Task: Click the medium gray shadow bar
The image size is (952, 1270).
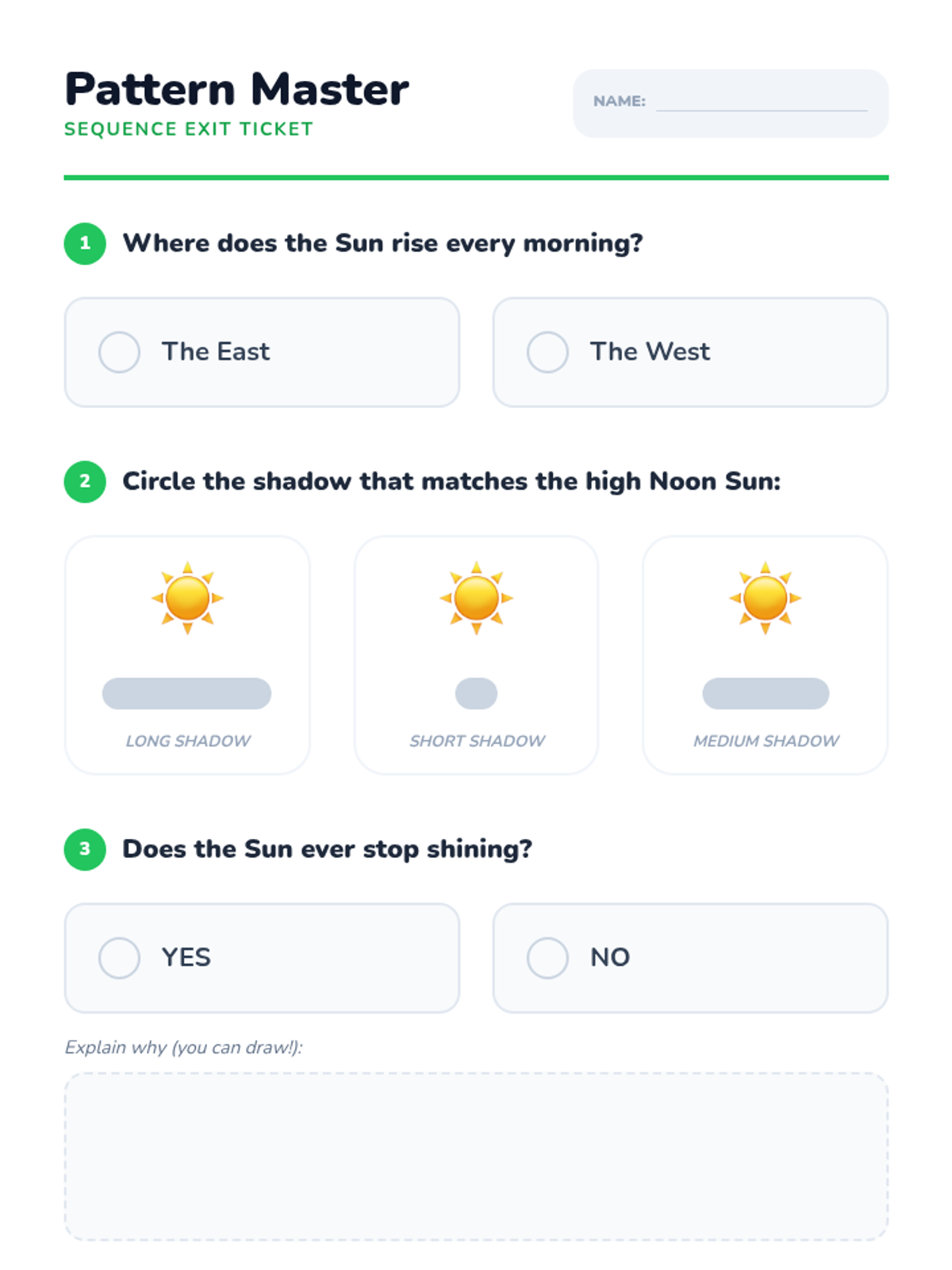Action: pyautogui.click(x=766, y=693)
